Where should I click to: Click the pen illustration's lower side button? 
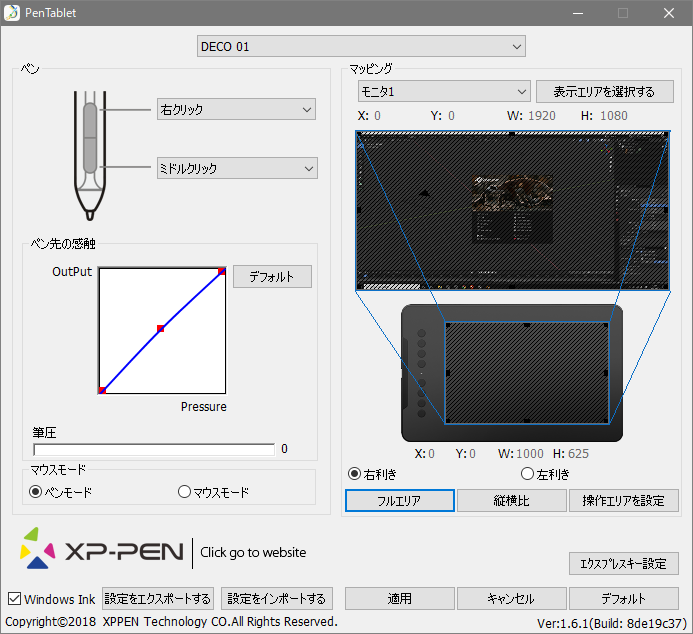point(90,155)
